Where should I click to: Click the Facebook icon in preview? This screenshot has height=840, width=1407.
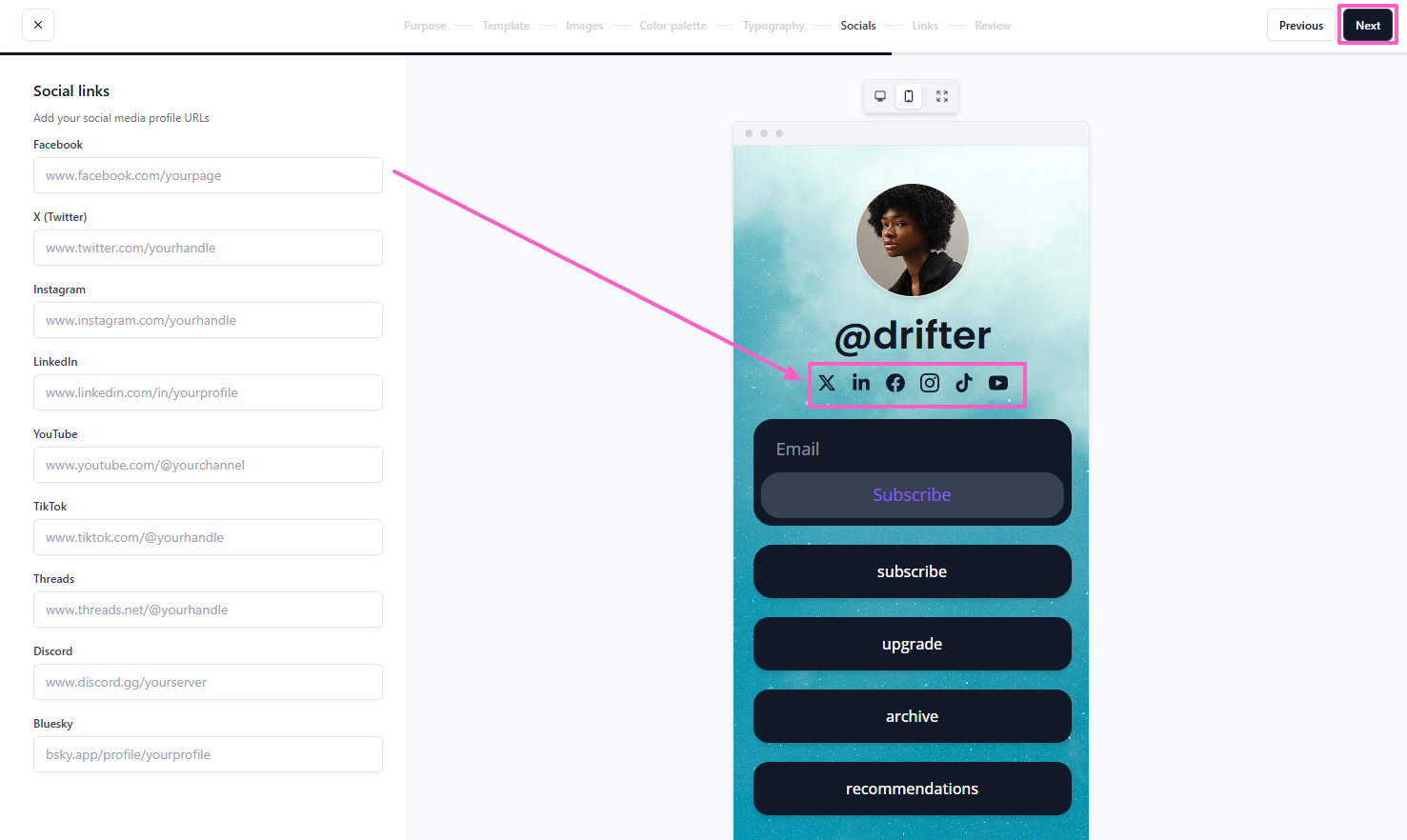(895, 383)
